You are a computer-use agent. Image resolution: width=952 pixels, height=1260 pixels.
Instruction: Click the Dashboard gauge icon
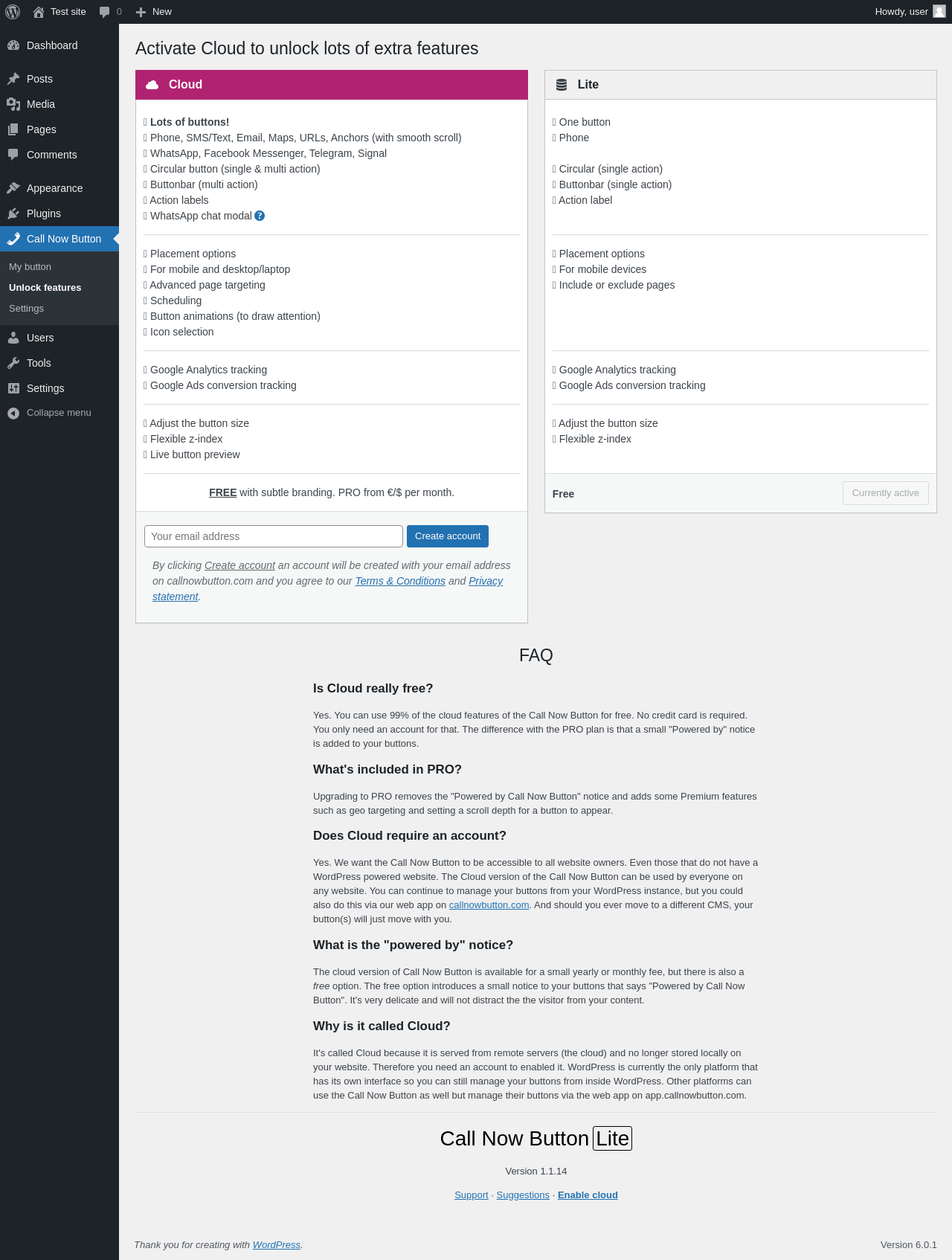(13, 45)
